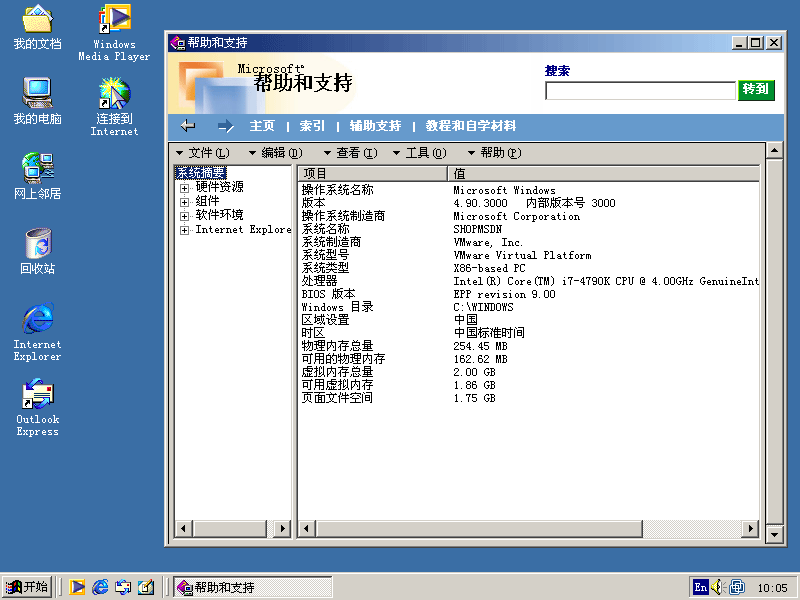Expand the 硬件资源 tree node
800x600 pixels.
(184, 187)
